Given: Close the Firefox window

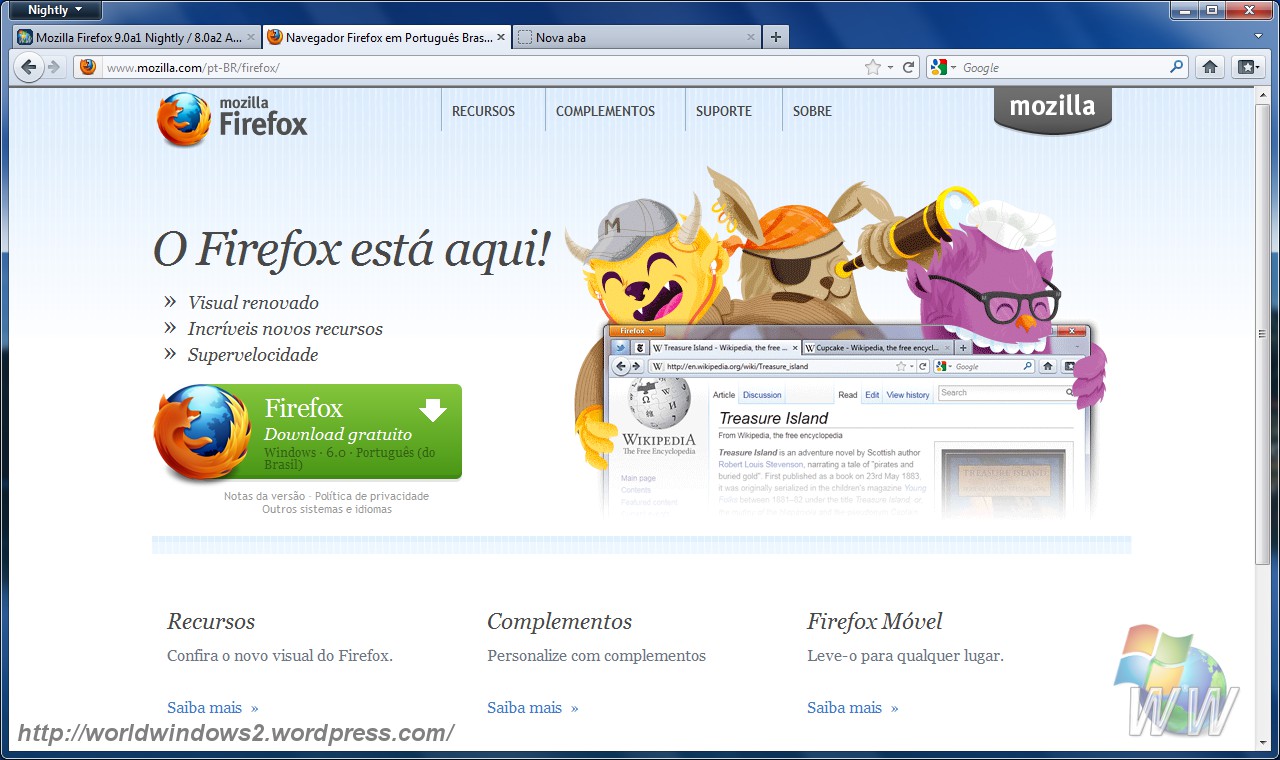Looking at the screenshot, I should [x=1249, y=10].
